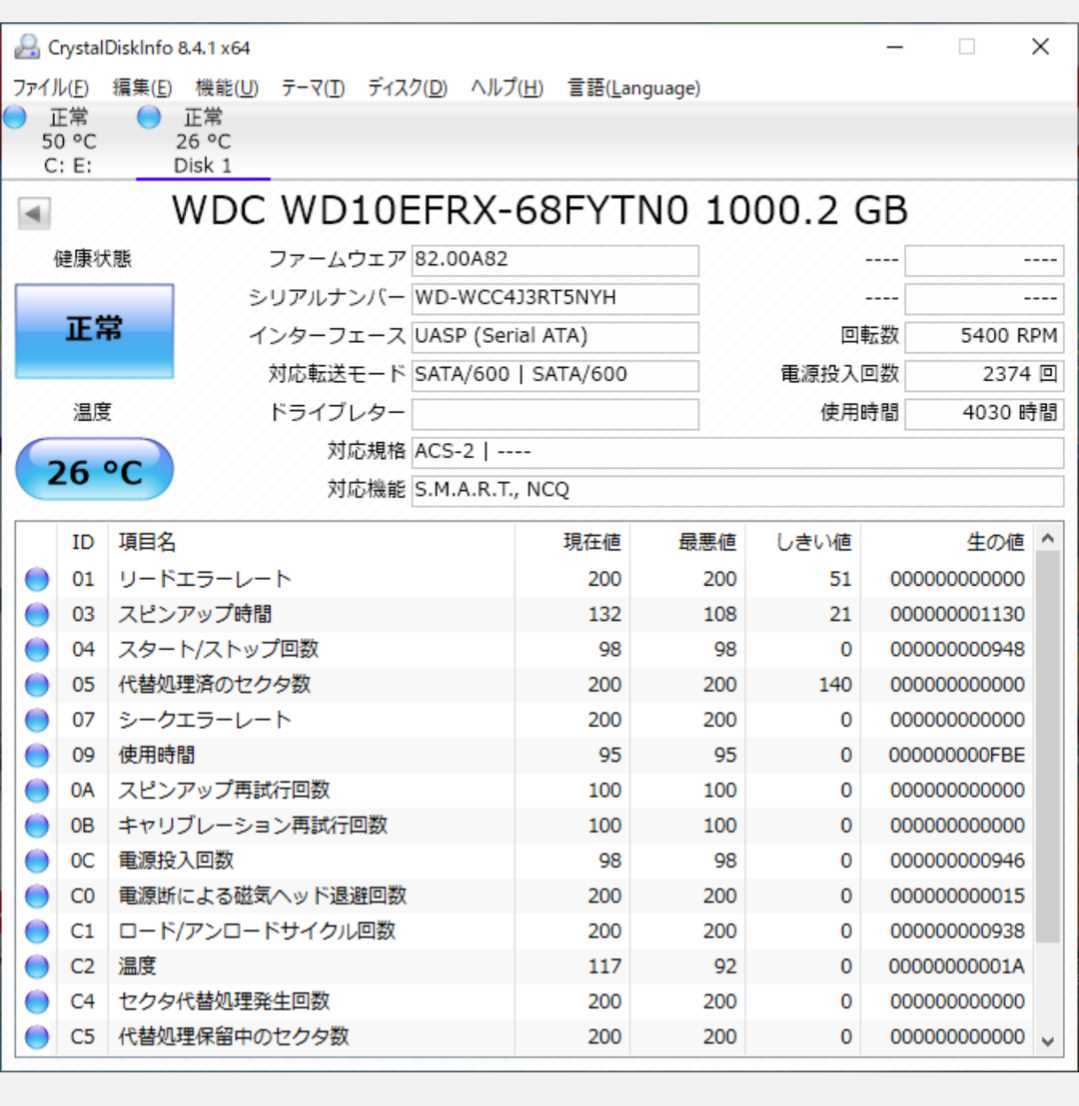Click the current value 117 in 温度 row
The width and height of the screenshot is (1079, 1106).
(x=604, y=966)
